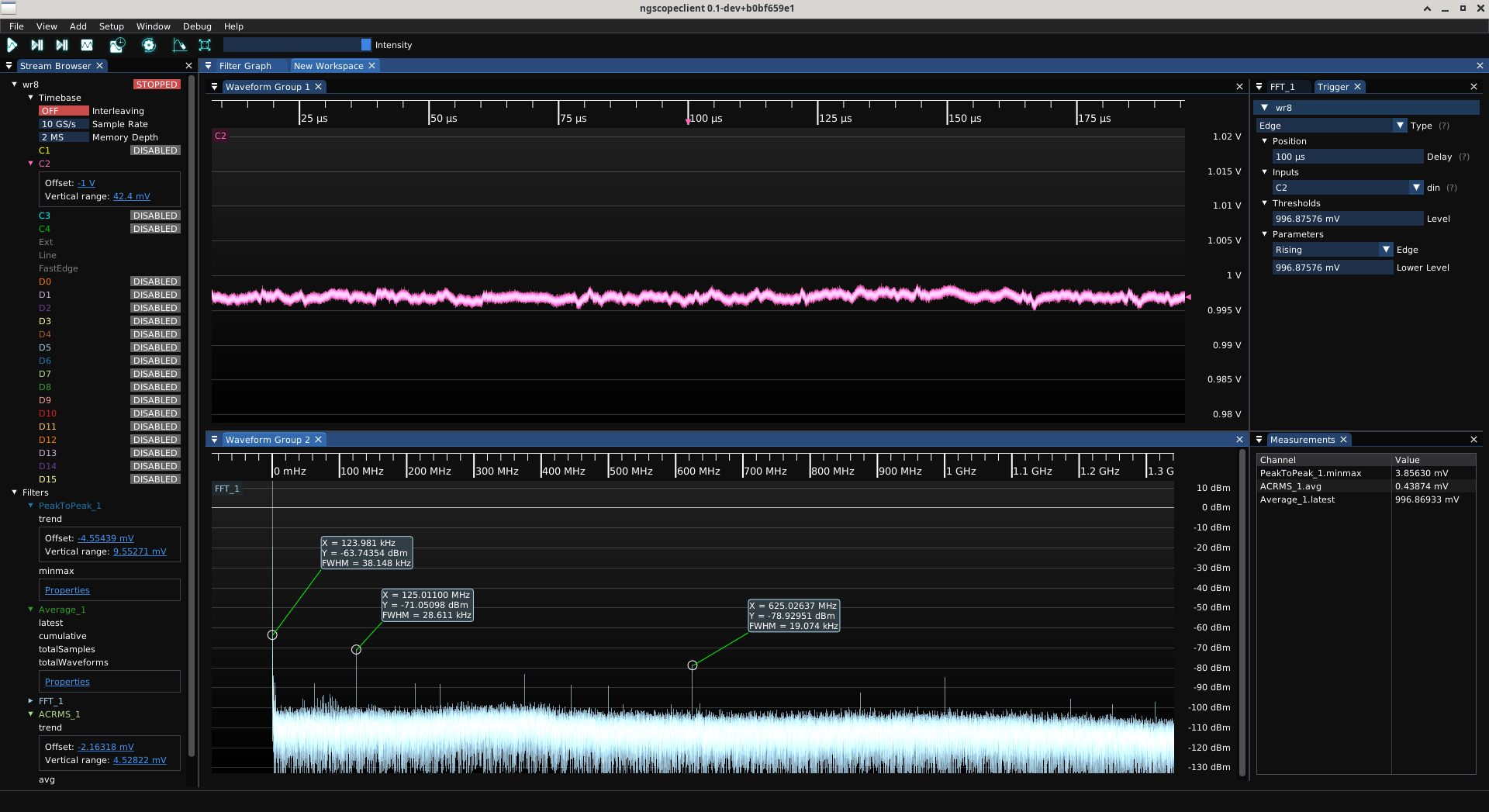Collapse the Thresholds section in Trigger panel
Screen dimensions: 1489x812
point(1264,203)
